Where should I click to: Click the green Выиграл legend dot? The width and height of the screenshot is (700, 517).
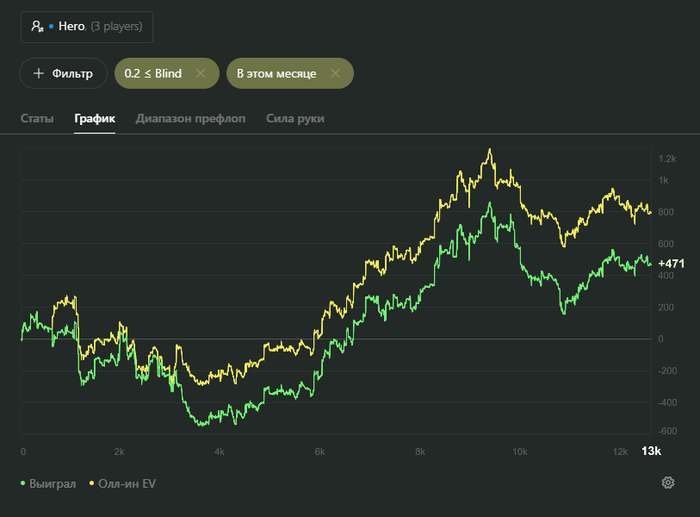pos(23,484)
